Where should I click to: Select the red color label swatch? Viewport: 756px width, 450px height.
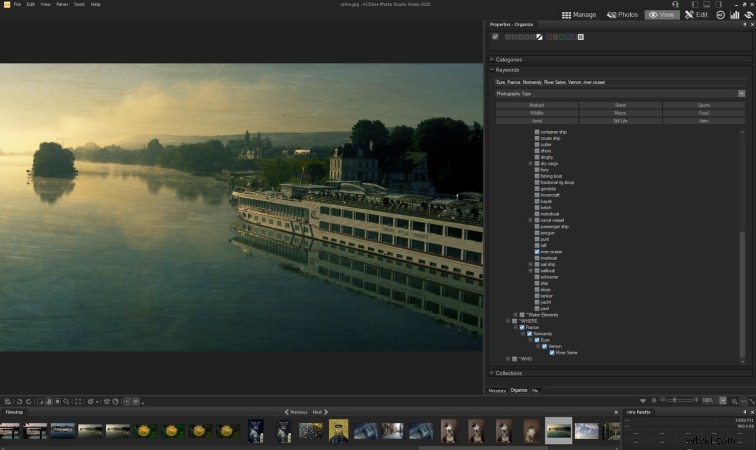549,37
